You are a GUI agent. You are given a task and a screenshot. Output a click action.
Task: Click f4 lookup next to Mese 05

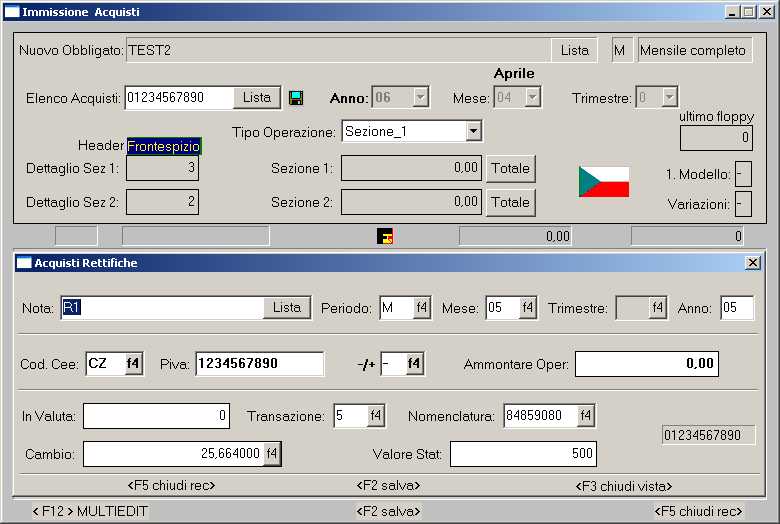tap(528, 308)
